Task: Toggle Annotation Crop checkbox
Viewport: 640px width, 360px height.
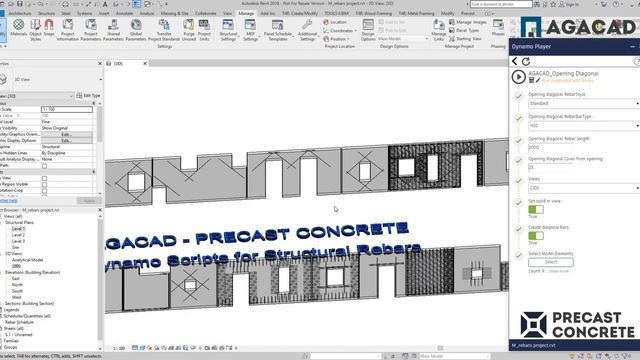Action: pos(44,191)
